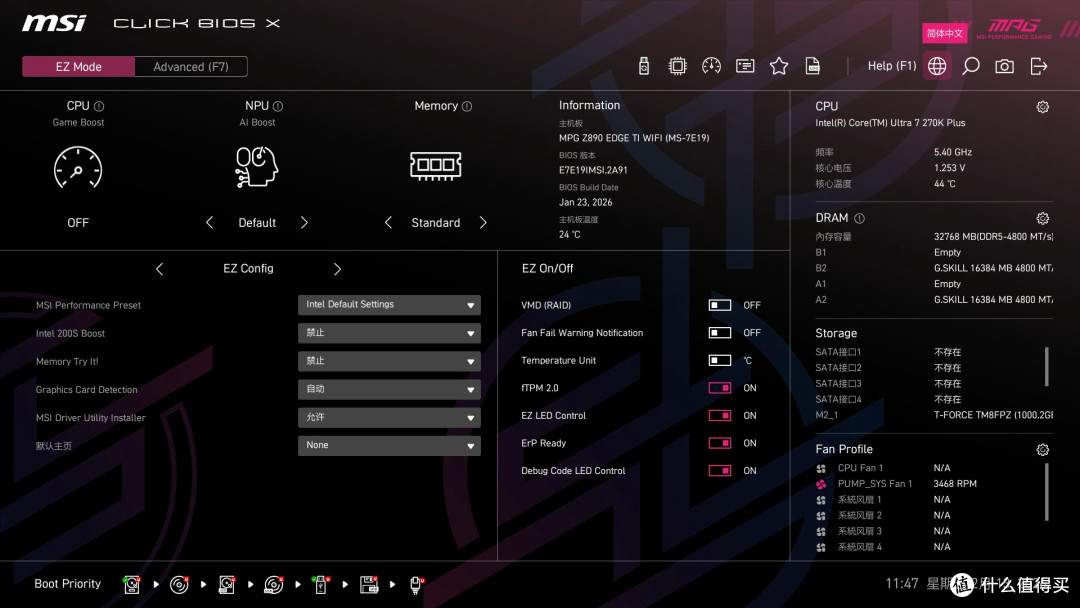Click the M2_1 T-FORCE storage entry

tap(934, 415)
